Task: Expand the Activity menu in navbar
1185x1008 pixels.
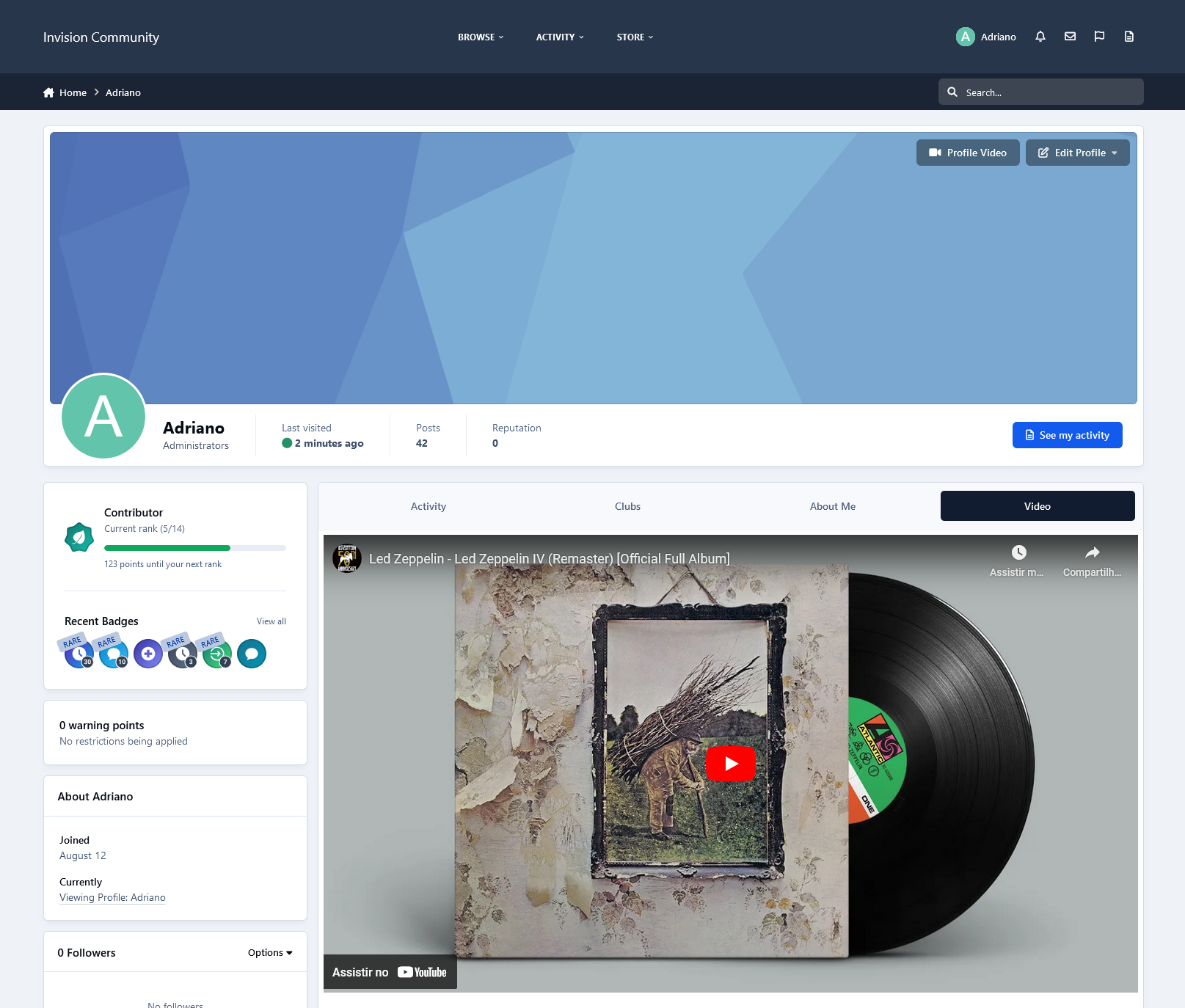Action: (x=560, y=37)
